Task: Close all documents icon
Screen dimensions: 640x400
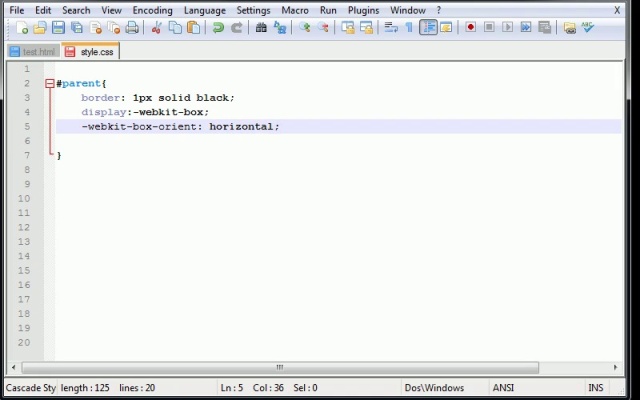Action: [x=114, y=28]
